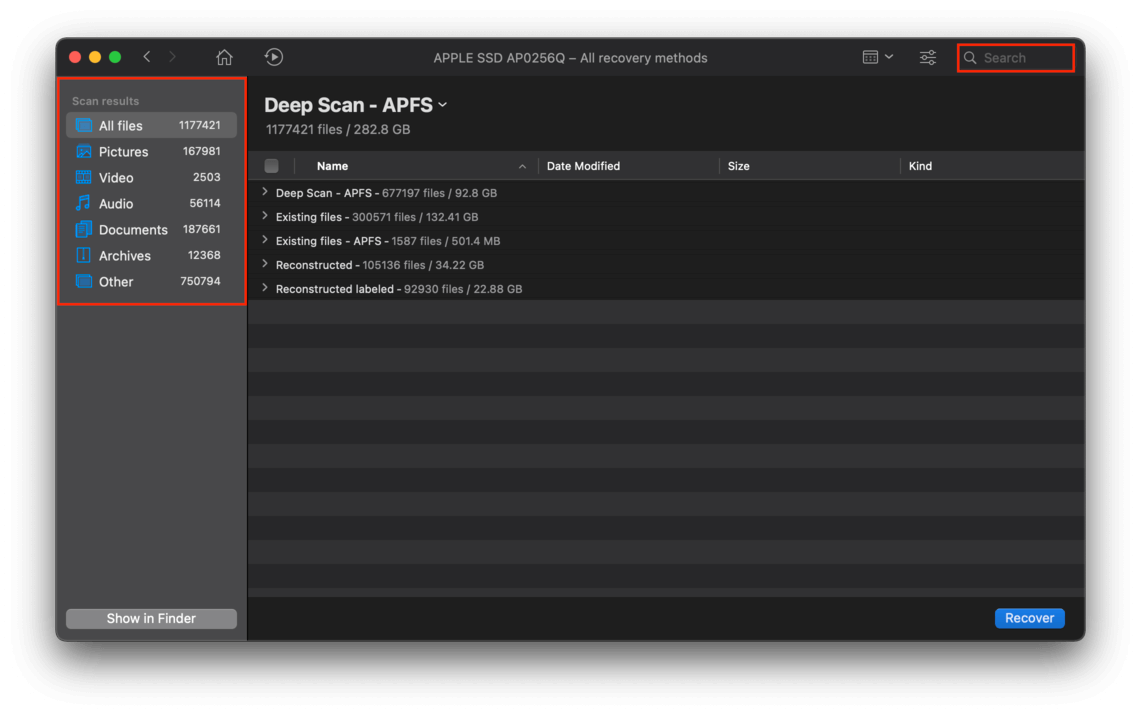Open the view mode dropdown
This screenshot has height=715, width=1141.
[x=878, y=57]
